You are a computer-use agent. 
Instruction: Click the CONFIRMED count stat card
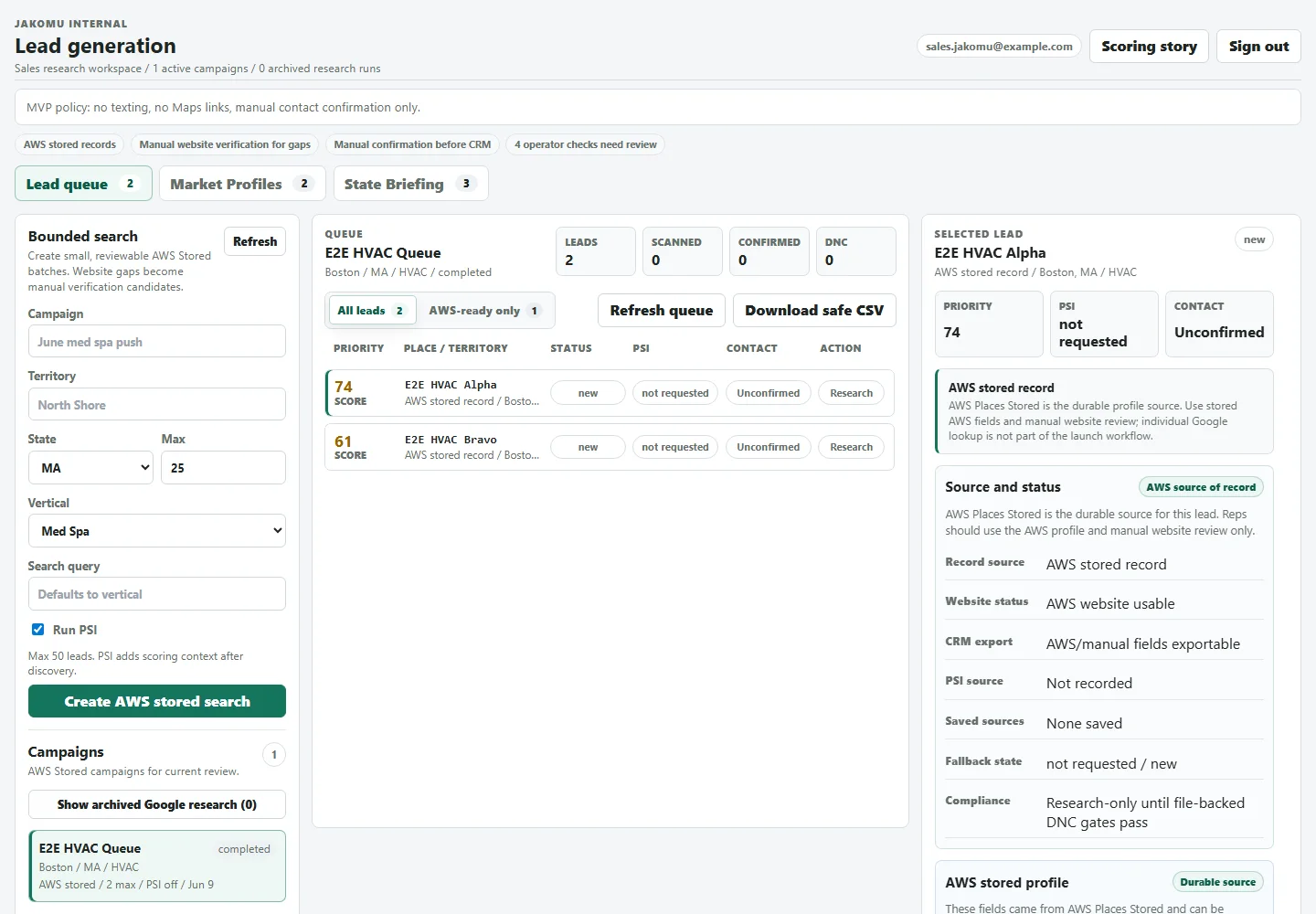769,251
